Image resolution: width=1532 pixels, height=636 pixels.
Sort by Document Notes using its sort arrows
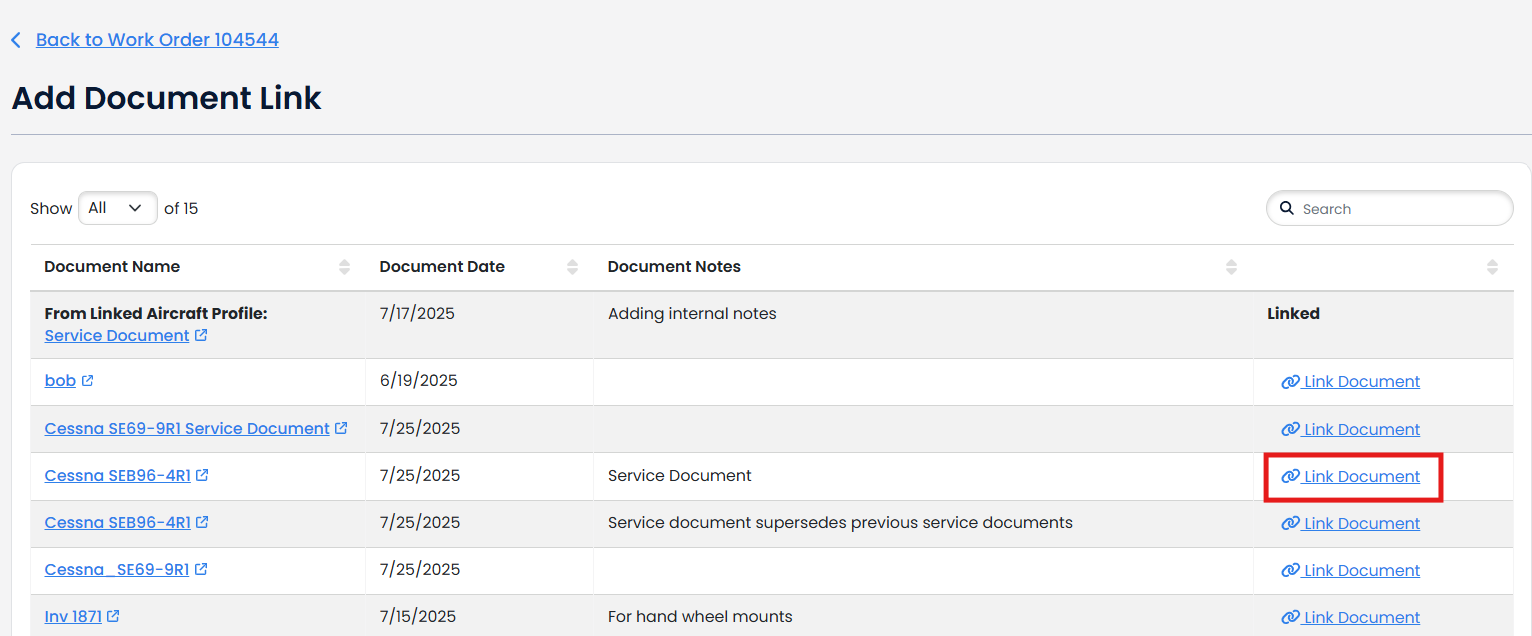pos(1231,267)
